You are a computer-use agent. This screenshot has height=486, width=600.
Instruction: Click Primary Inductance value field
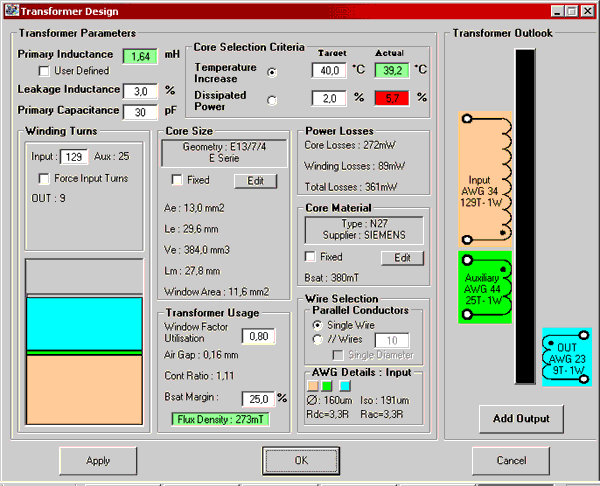140,57
